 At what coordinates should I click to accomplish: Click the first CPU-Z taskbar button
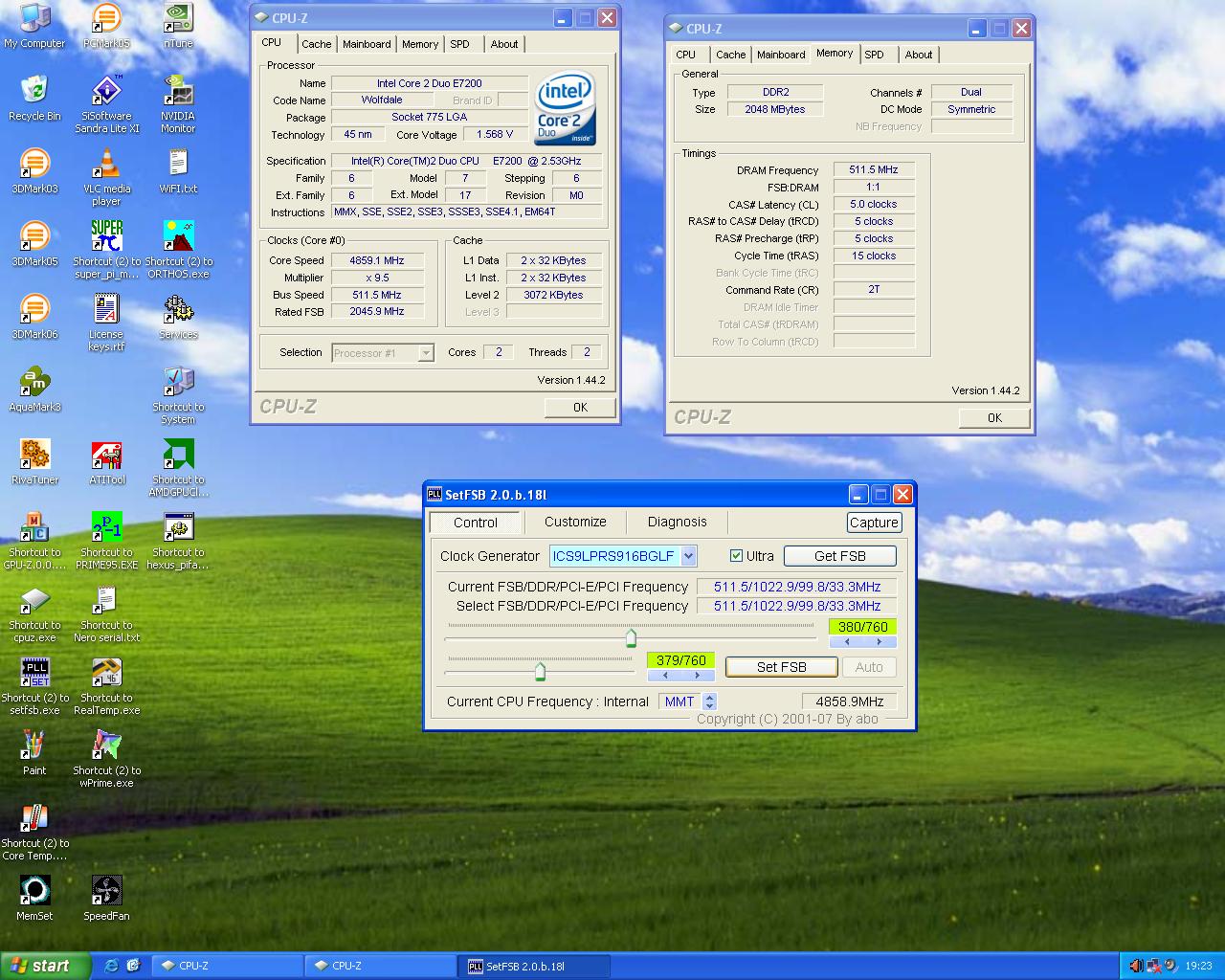(228, 967)
